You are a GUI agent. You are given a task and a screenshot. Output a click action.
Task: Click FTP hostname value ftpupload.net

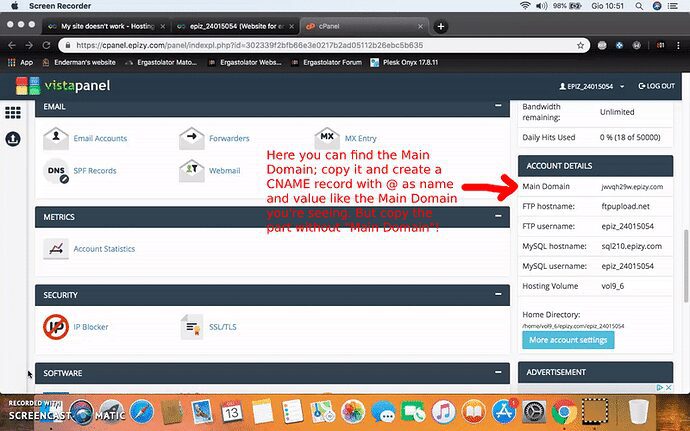coord(625,206)
